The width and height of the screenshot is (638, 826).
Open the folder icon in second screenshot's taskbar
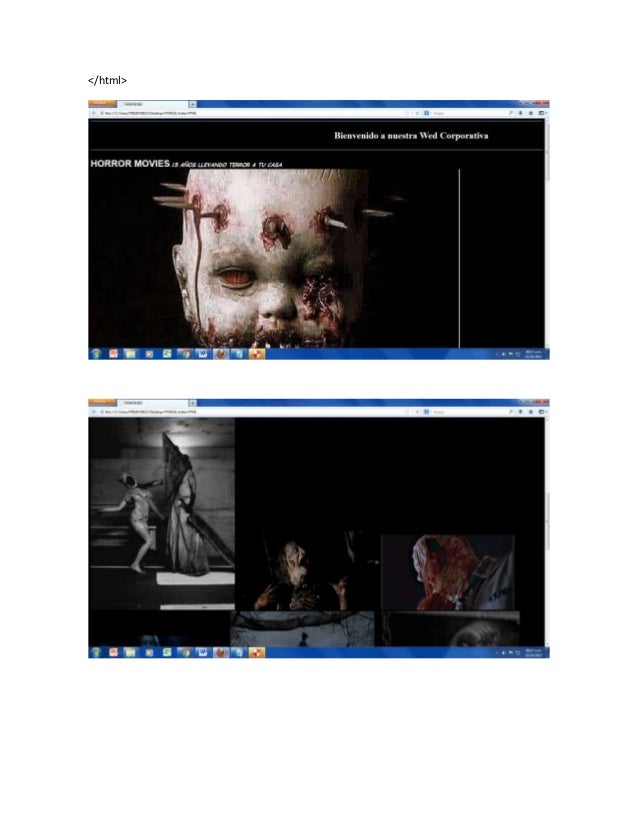click(130, 653)
